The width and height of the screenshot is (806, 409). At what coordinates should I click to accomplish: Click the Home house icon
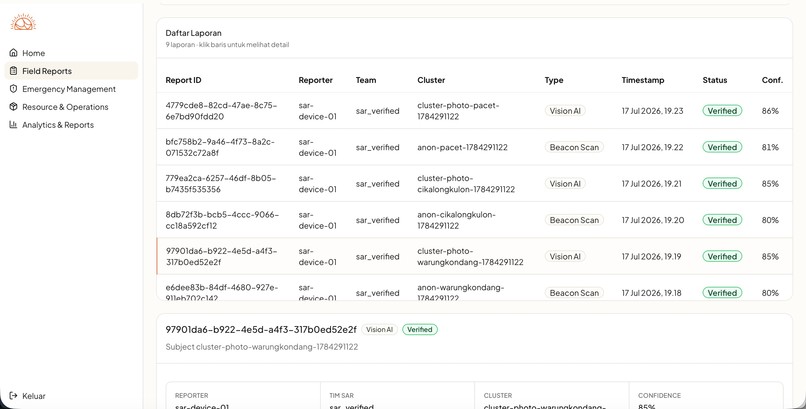click(x=13, y=53)
